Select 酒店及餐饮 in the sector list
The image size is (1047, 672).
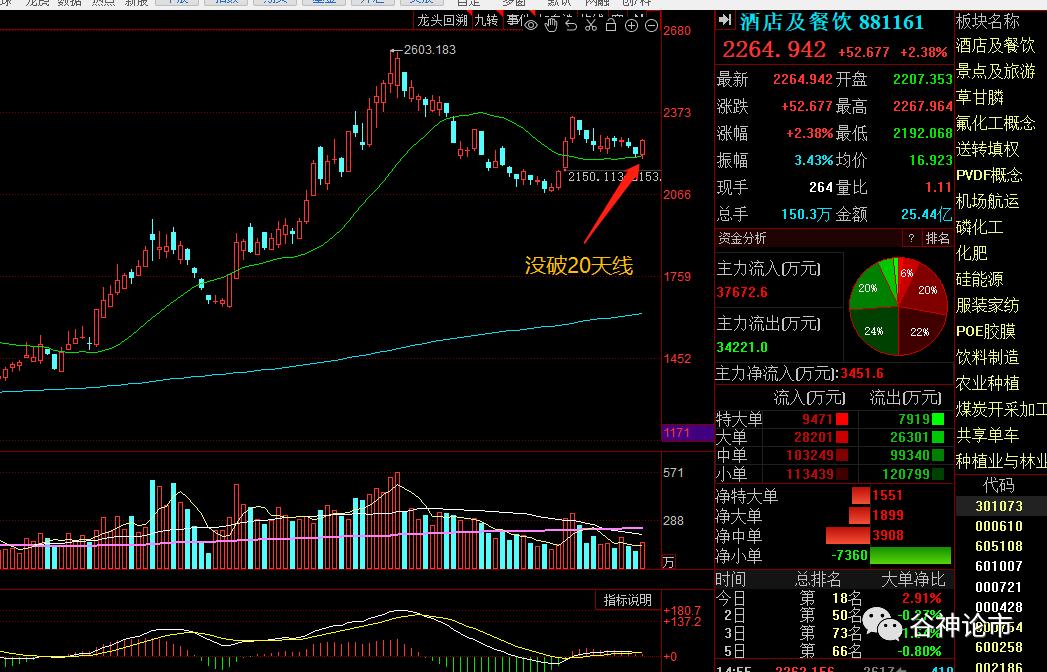click(x=996, y=45)
